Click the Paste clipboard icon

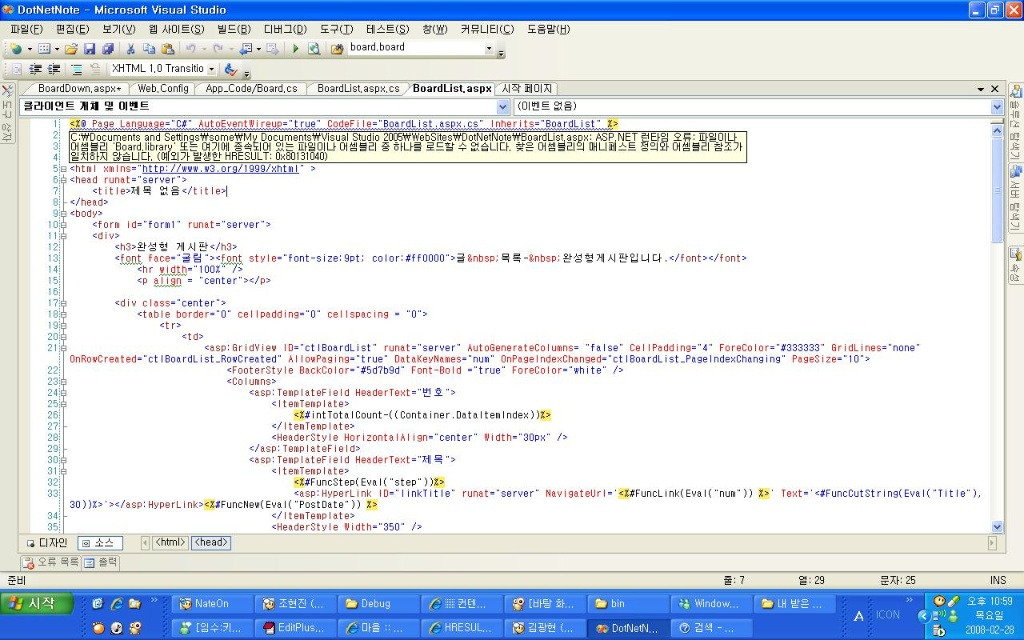pos(166,48)
